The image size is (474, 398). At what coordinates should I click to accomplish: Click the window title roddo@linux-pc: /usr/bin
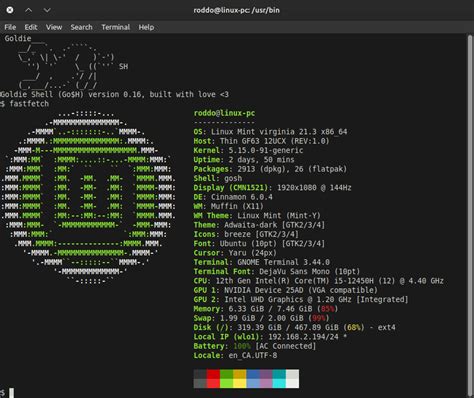coord(237,10)
